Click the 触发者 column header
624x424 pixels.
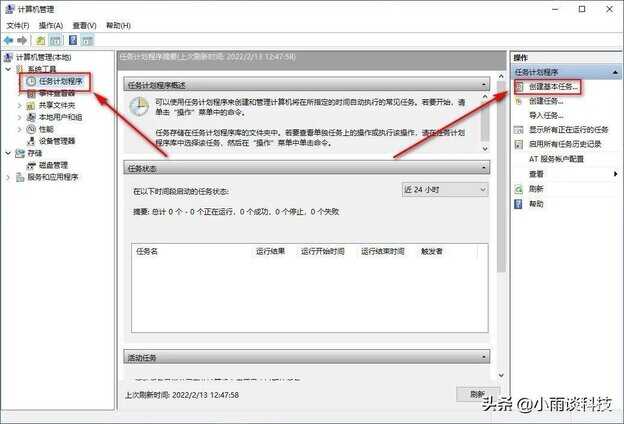click(x=432, y=252)
